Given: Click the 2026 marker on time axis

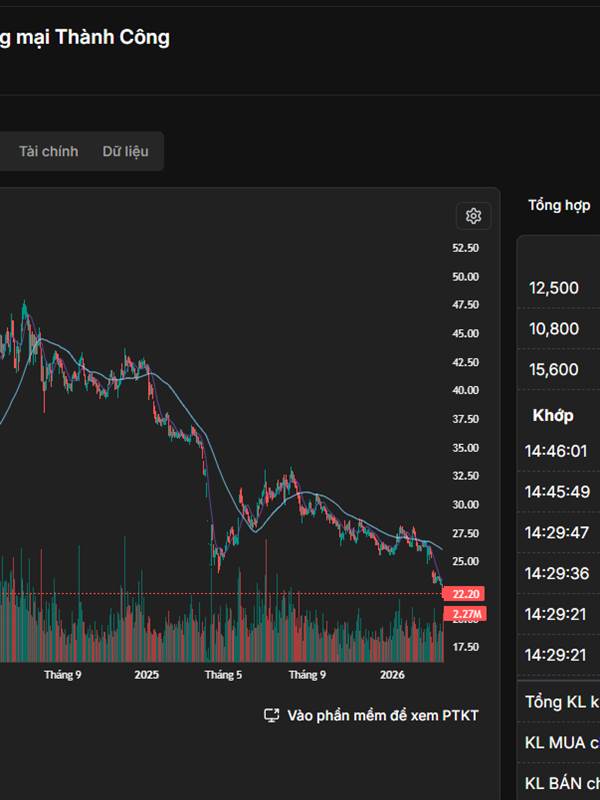Looking at the screenshot, I should [x=392, y=675].
